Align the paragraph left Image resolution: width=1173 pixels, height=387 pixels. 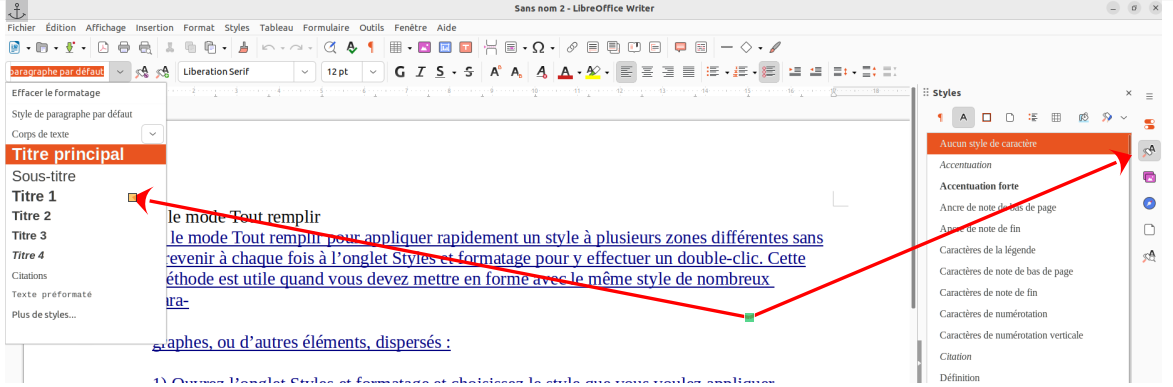click(626, 72)
